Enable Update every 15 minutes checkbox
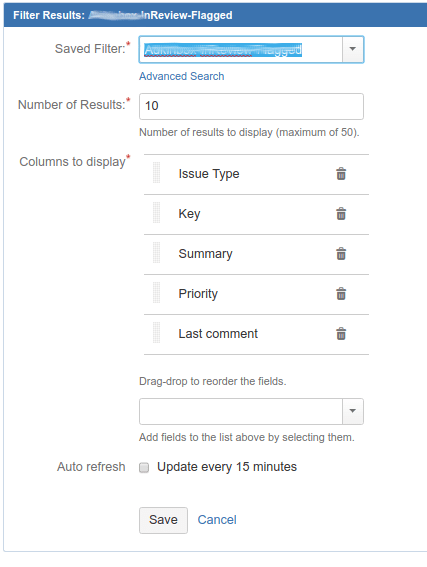427x567 pixels. pyautogui.click(x=144, y=468)
